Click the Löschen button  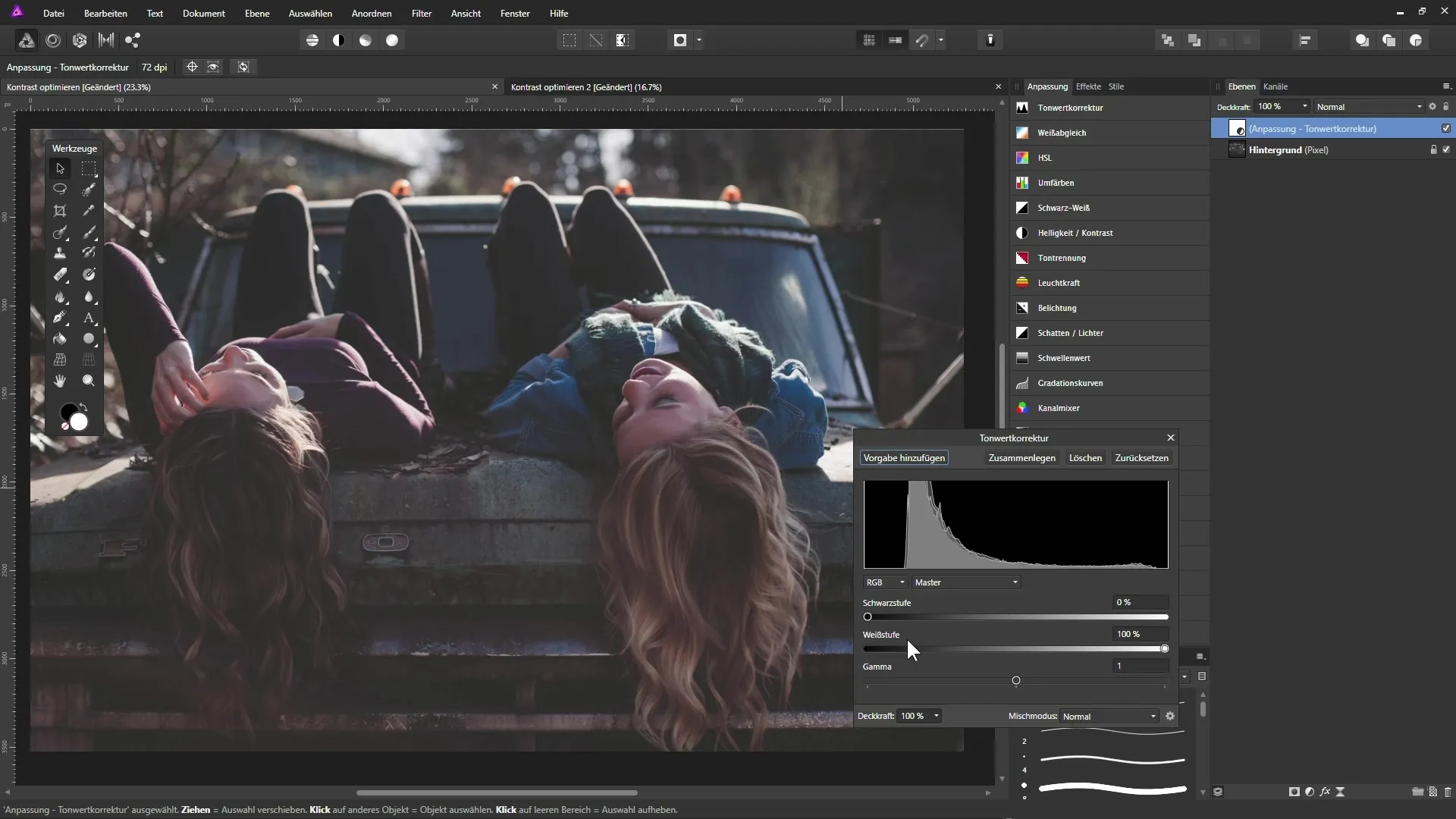1085,458
